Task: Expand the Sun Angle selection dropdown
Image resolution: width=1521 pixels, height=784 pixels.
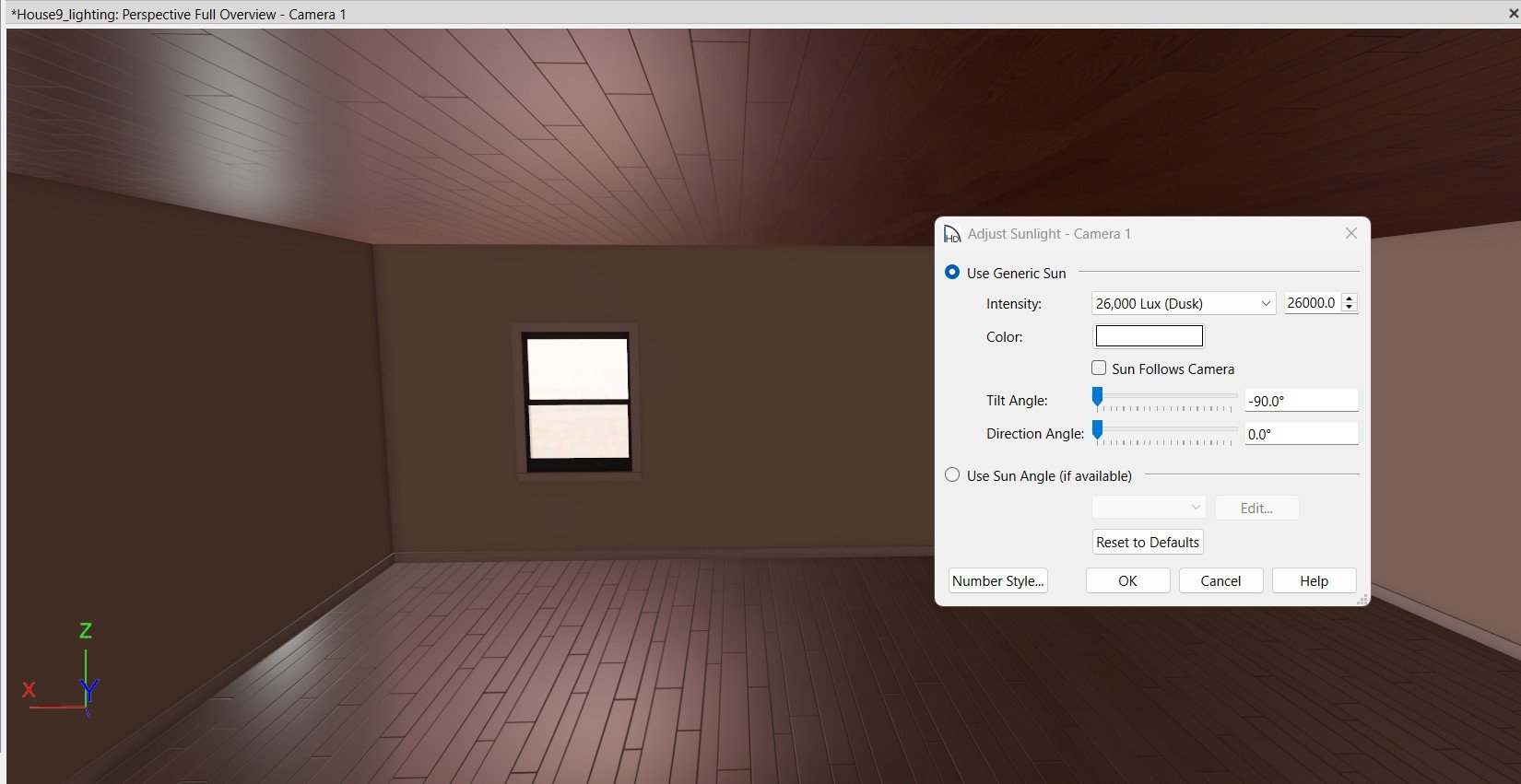Action: point(1148,508)
